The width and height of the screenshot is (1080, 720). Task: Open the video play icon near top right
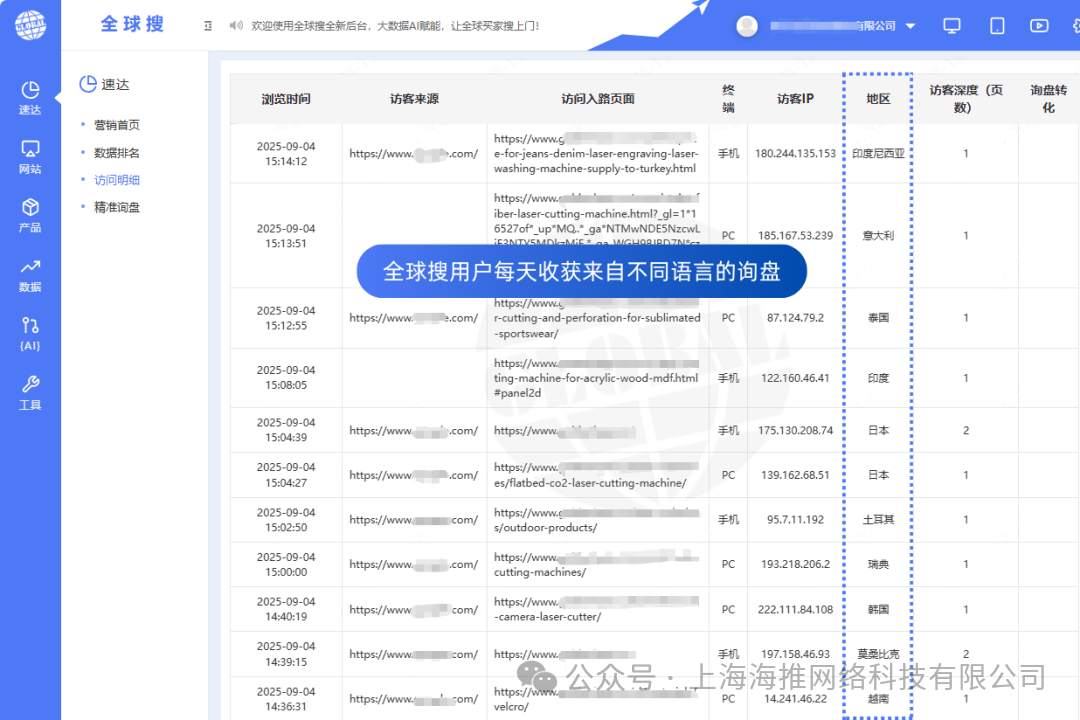pyautogui.click(x=1040, y=25)
